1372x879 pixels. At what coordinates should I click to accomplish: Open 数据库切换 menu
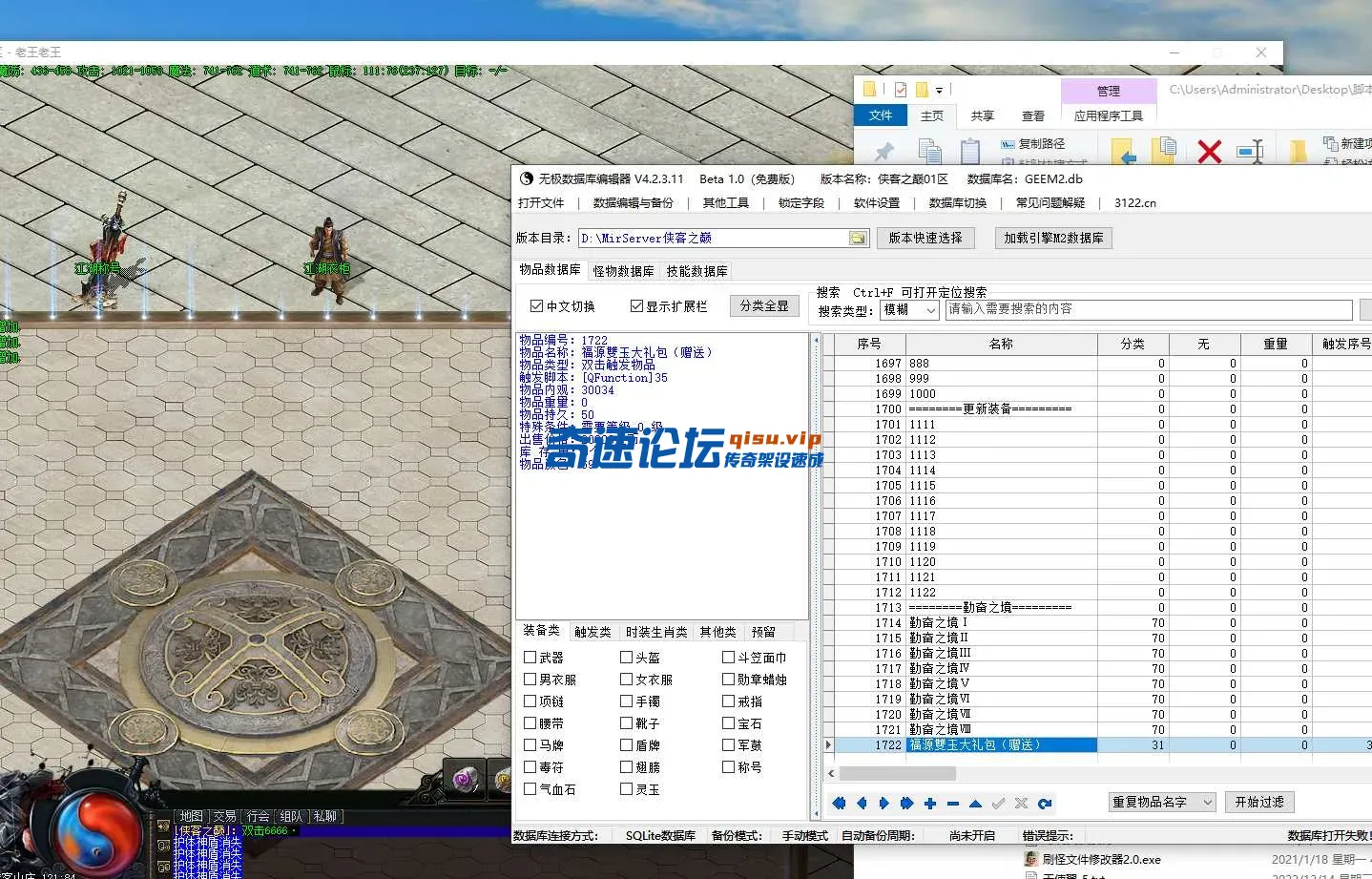click(x=958, y=203)
